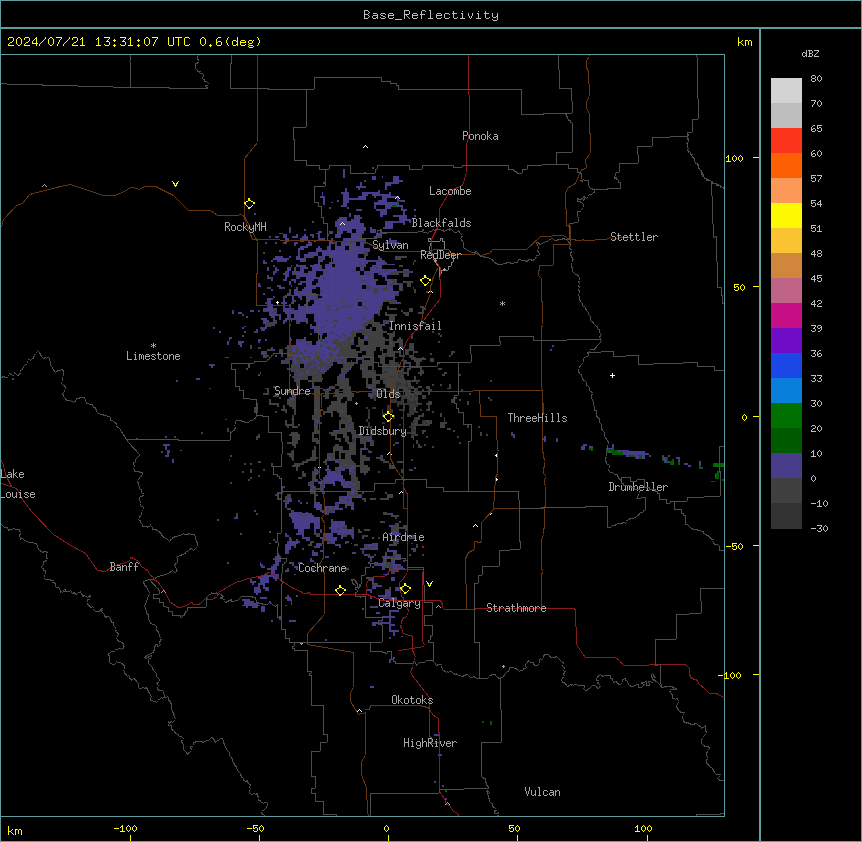The height and width of the screenshot is (842, 862).
Task: Click the 80 value on dBZ scale
Action: (x=816, y=79)
